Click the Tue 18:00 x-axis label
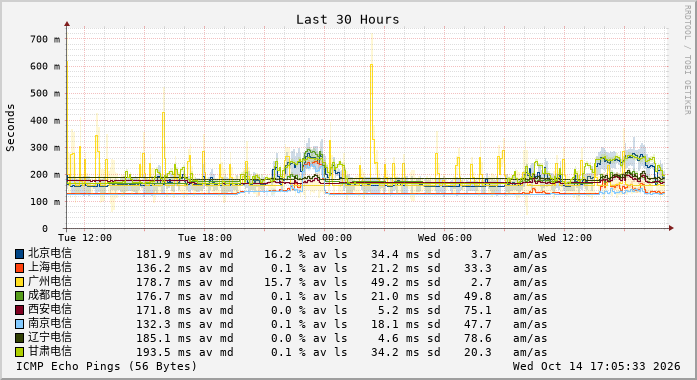Image resolution: width=697 pixels, height=380 pixels. (205, 238)
